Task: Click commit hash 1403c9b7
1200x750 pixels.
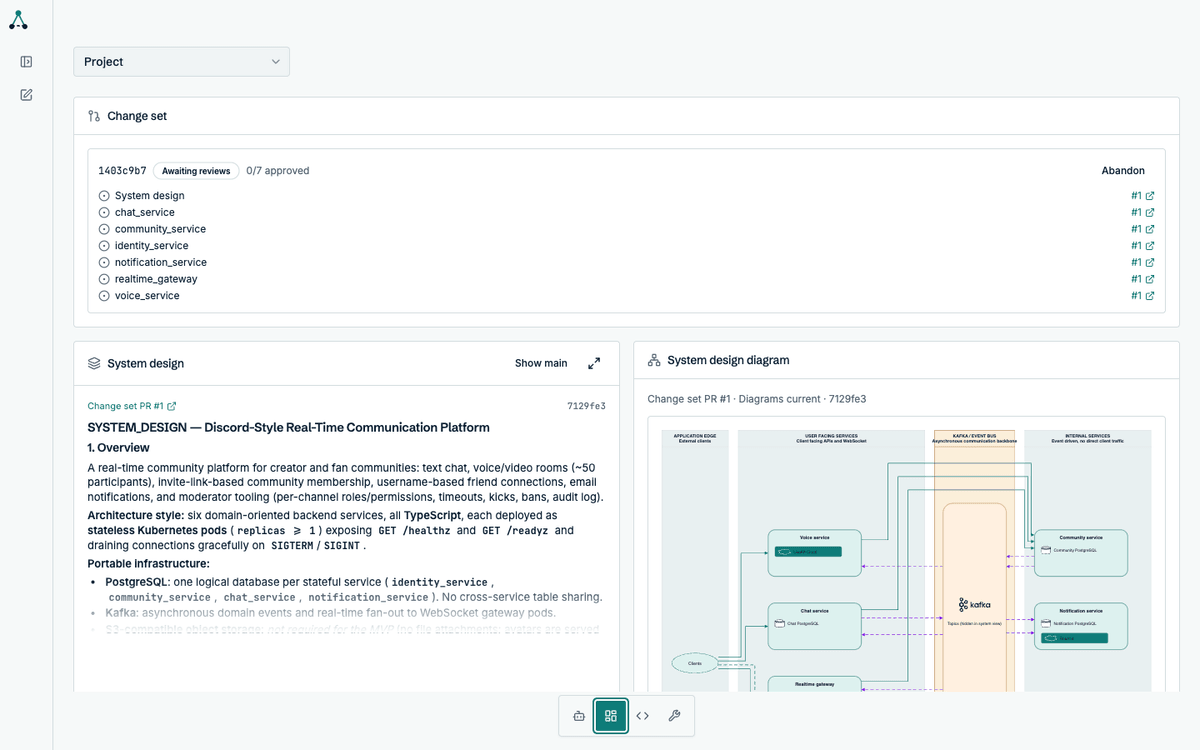Action: [x=122, y=171]
